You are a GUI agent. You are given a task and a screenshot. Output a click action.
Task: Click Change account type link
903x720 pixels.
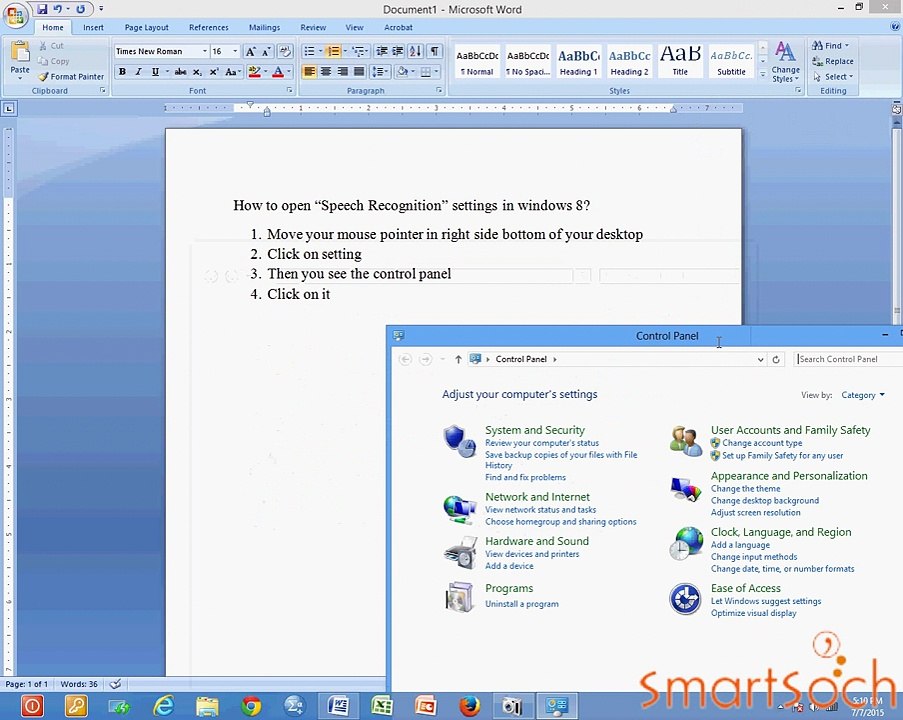click(x=762, y=443)
